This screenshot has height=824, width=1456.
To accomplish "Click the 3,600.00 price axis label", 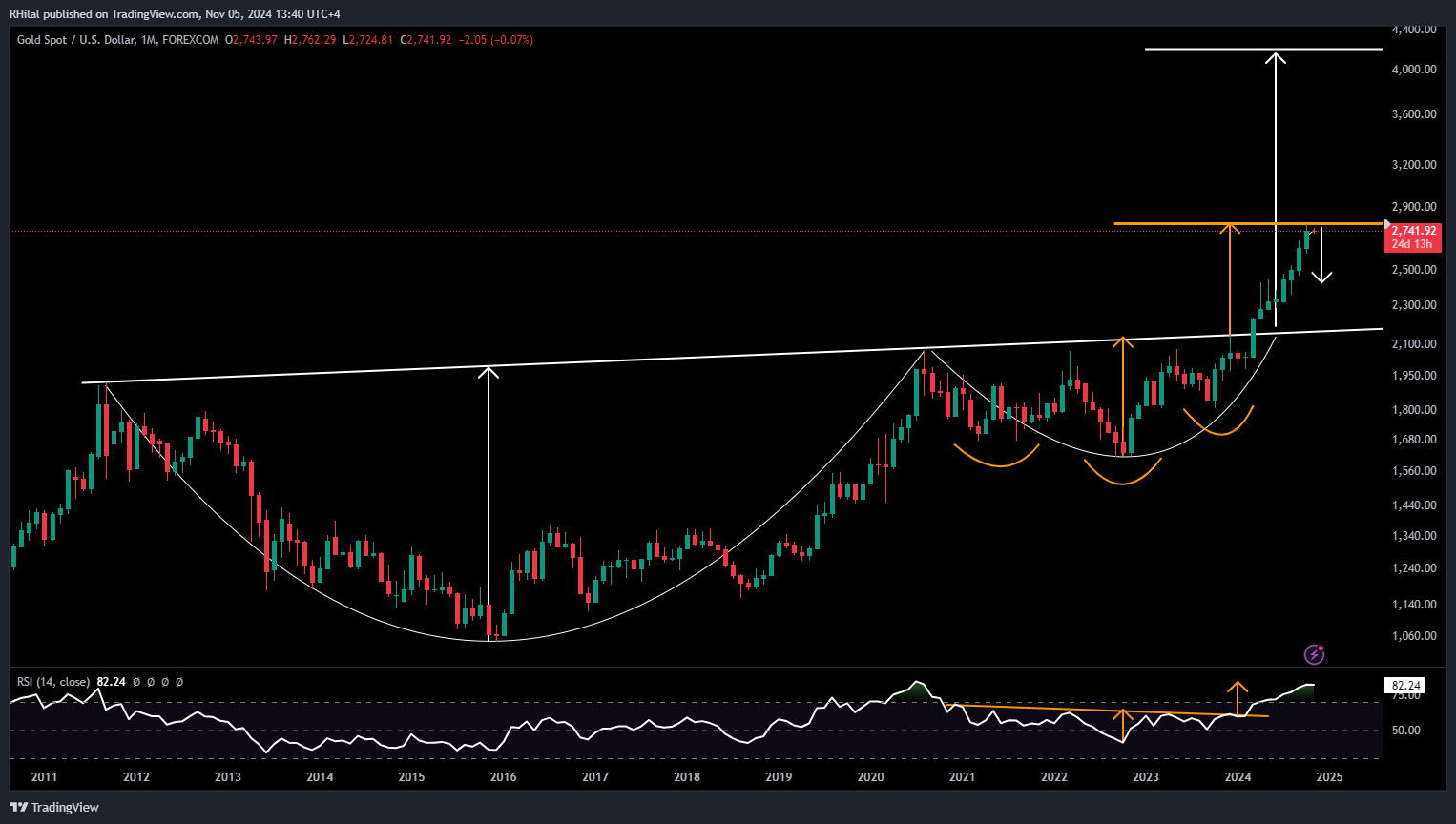I will [x=1414, y=113].
